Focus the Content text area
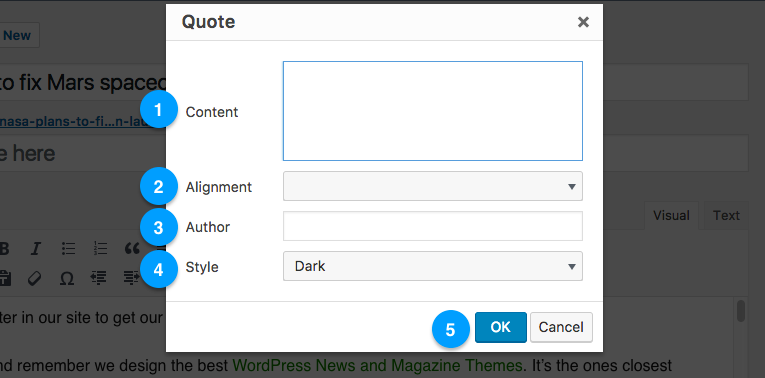This screenshot has height=378, width=765. [x=433, y=111]
